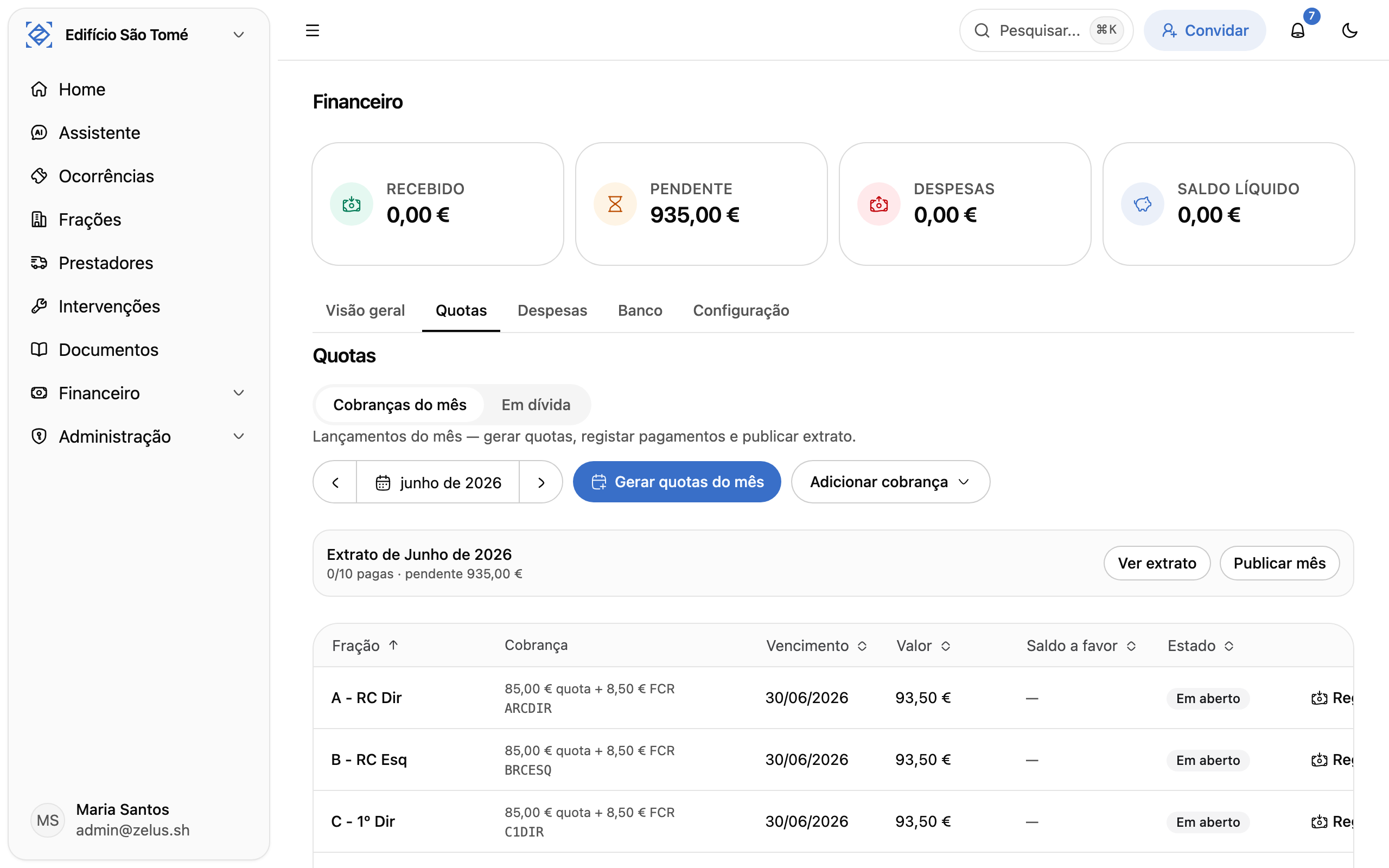Click the Ver extrato button
The height and width of the screenshot is (868, 1389).
pyautogui.click(x=1157, y=563)
